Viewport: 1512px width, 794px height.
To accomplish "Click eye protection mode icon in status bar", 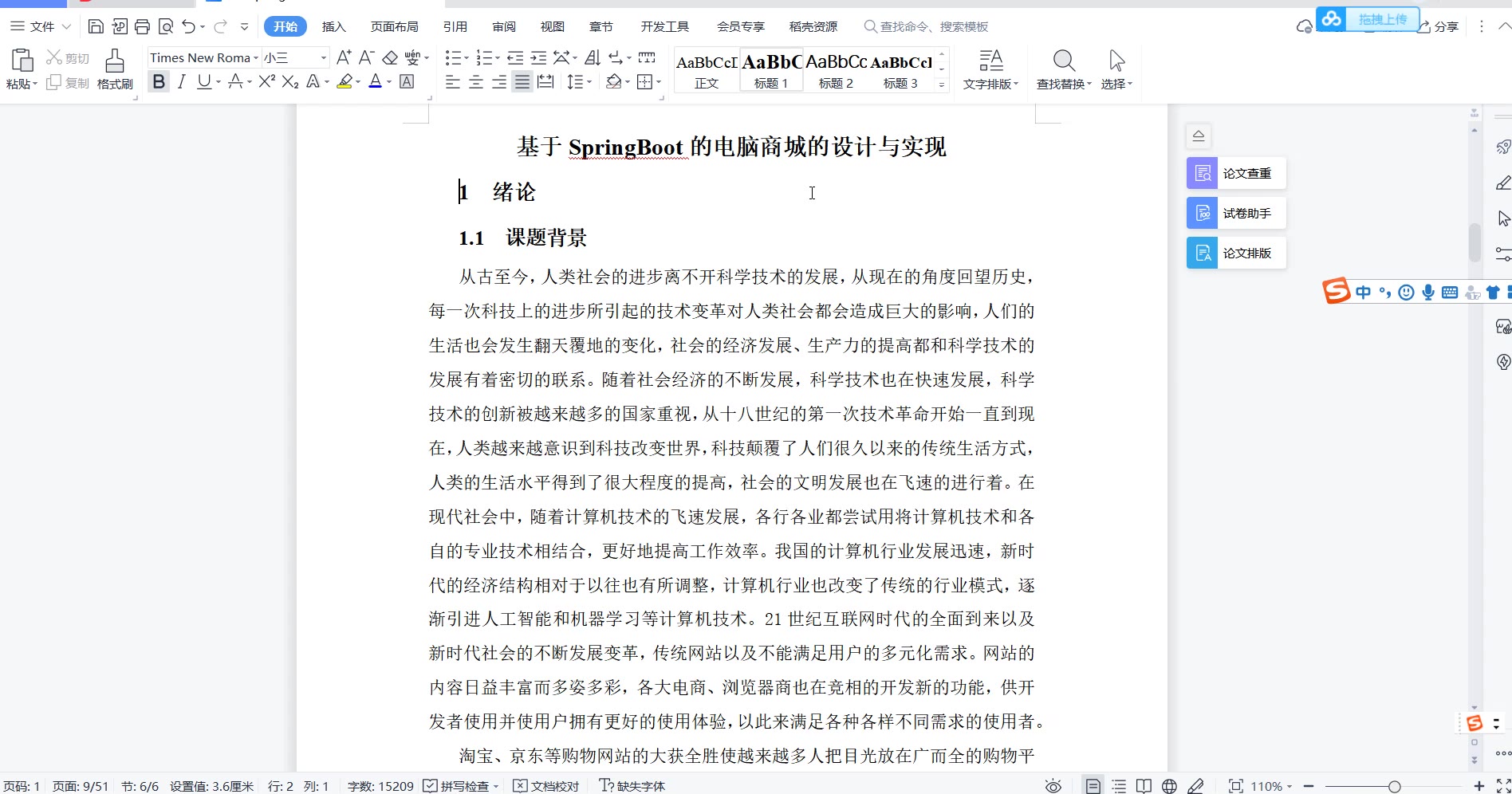I will point(1053,786).
